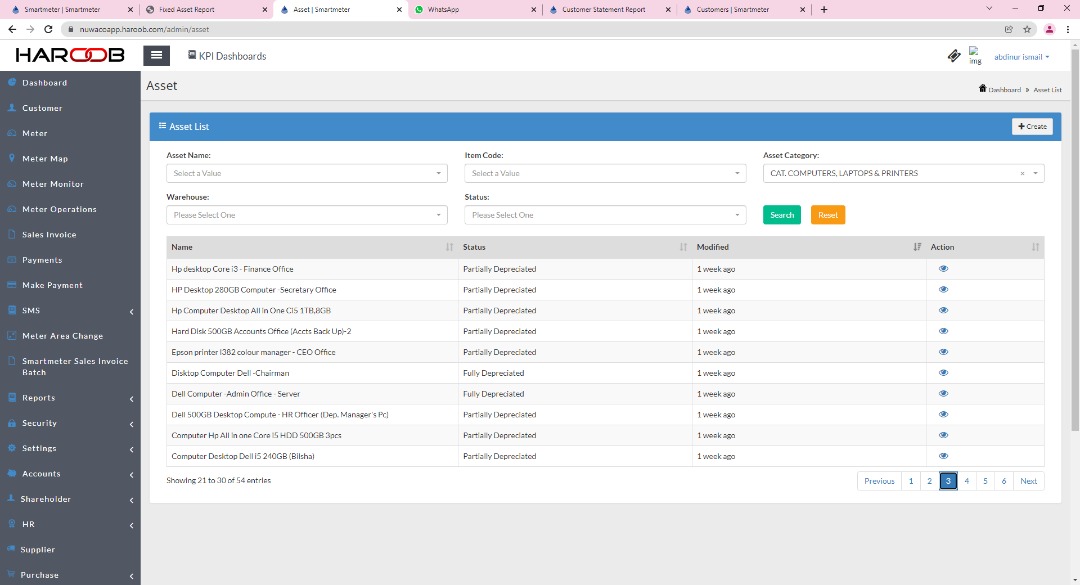
Task: Switch to Fixed Asset Report browser tab
Action: [x=206, y=10]
